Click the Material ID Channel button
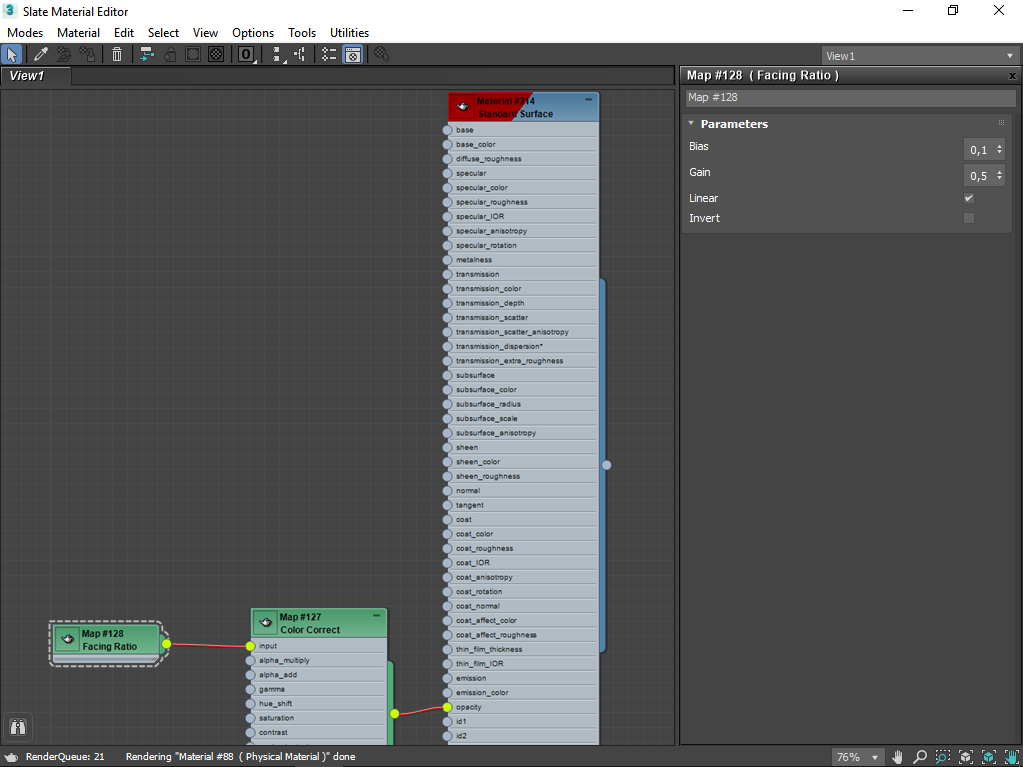This screenshot has height=767, width=1023. [245, 54]
